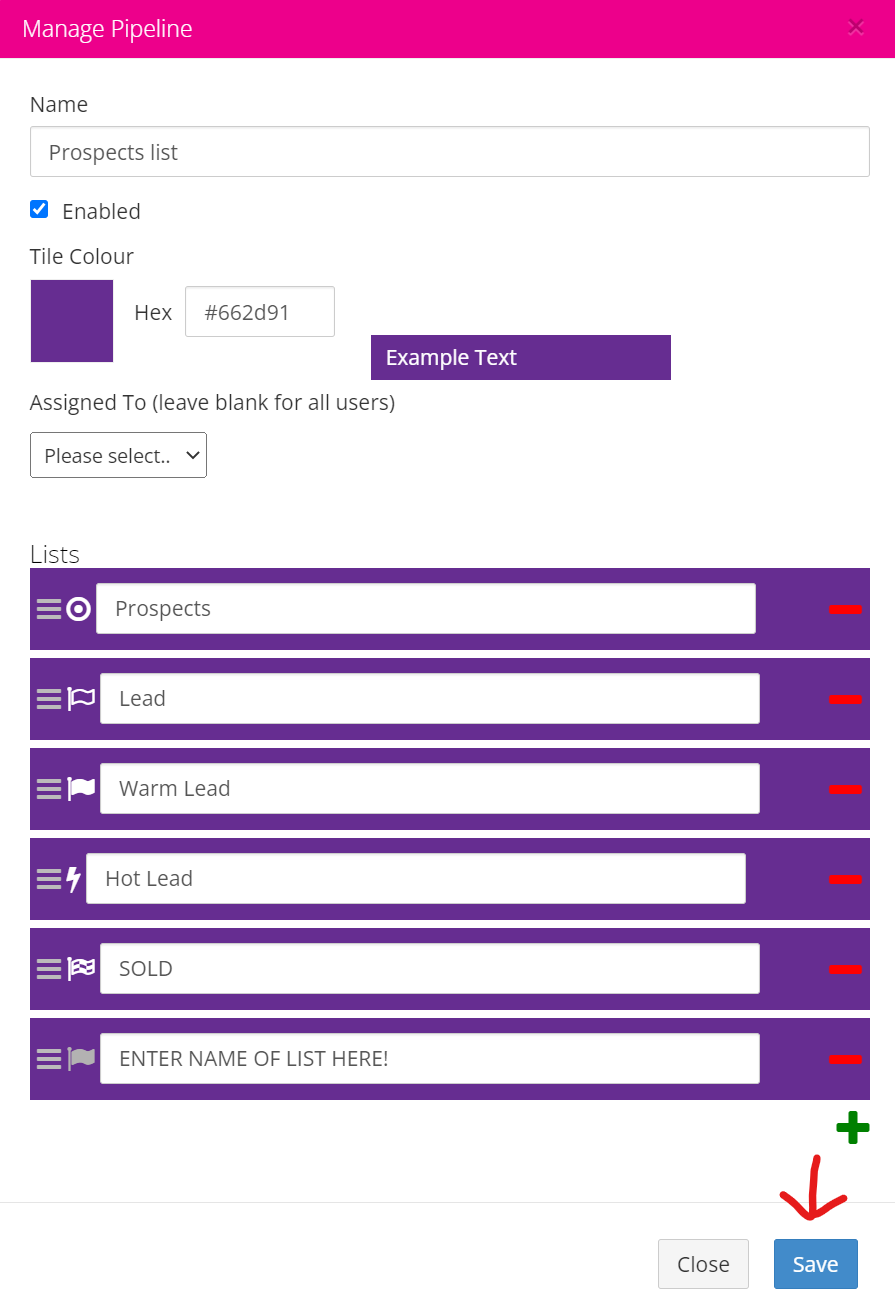Image resolution: width=895 pixels, height=1312 pixels.
Task: Click the drag handle on Warm Lead row
Action: (49, 789)
